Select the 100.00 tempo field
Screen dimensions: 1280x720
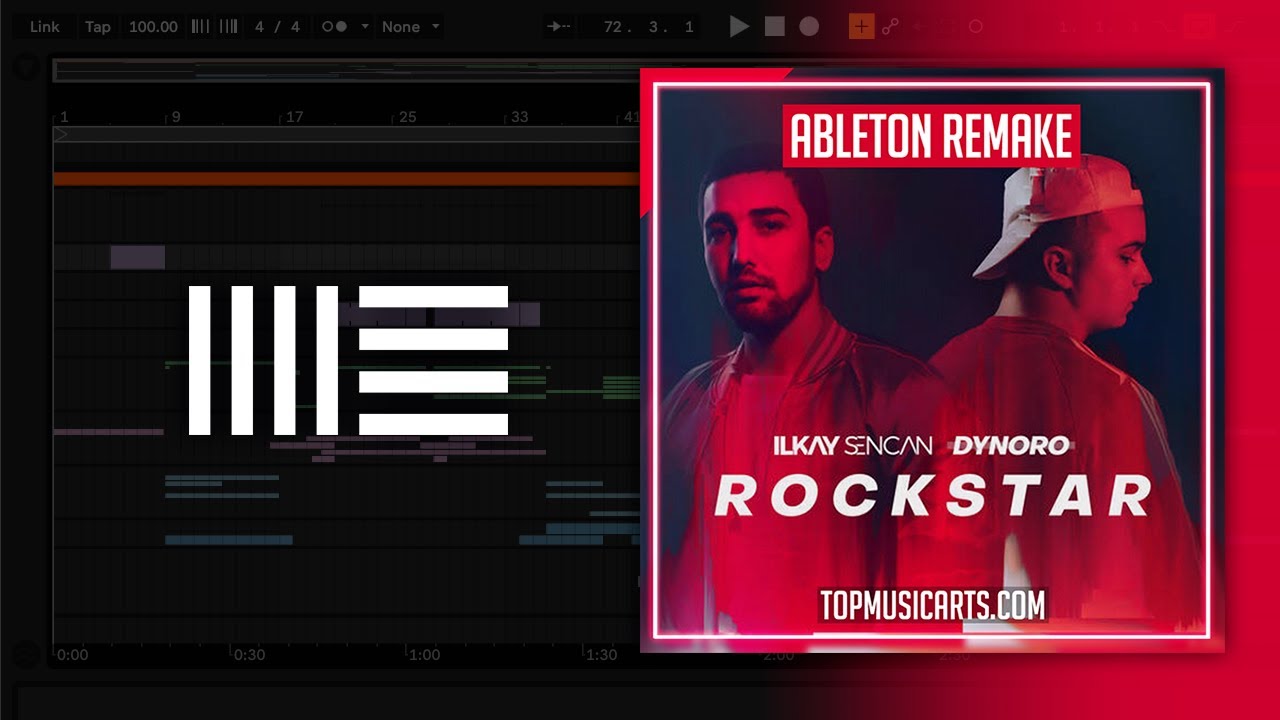coord(153,27)
